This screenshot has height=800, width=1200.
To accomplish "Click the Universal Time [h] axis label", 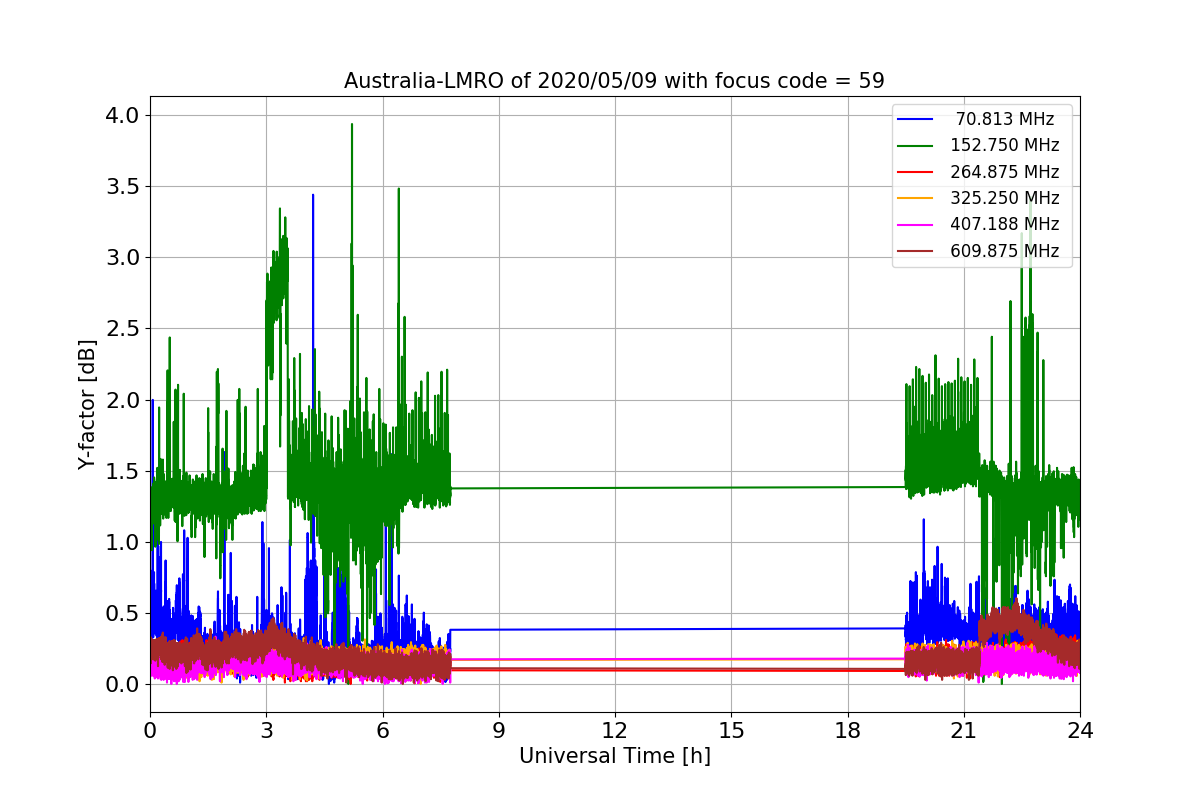I will [x=614, y=757].
